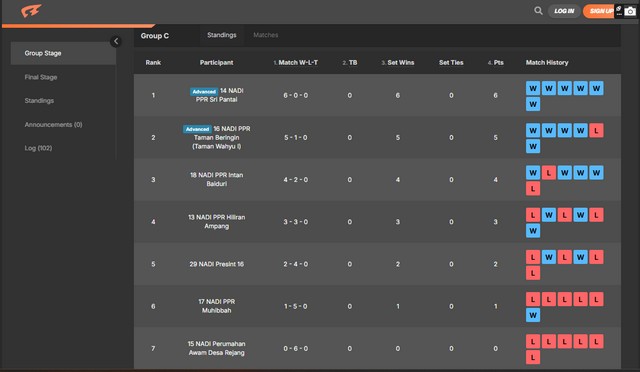Image resolution: width=640 pixels, height=372 pixels.
Task: Click participant 18 NADI PPR Intan Baiduri
Action: pos(216,179)
